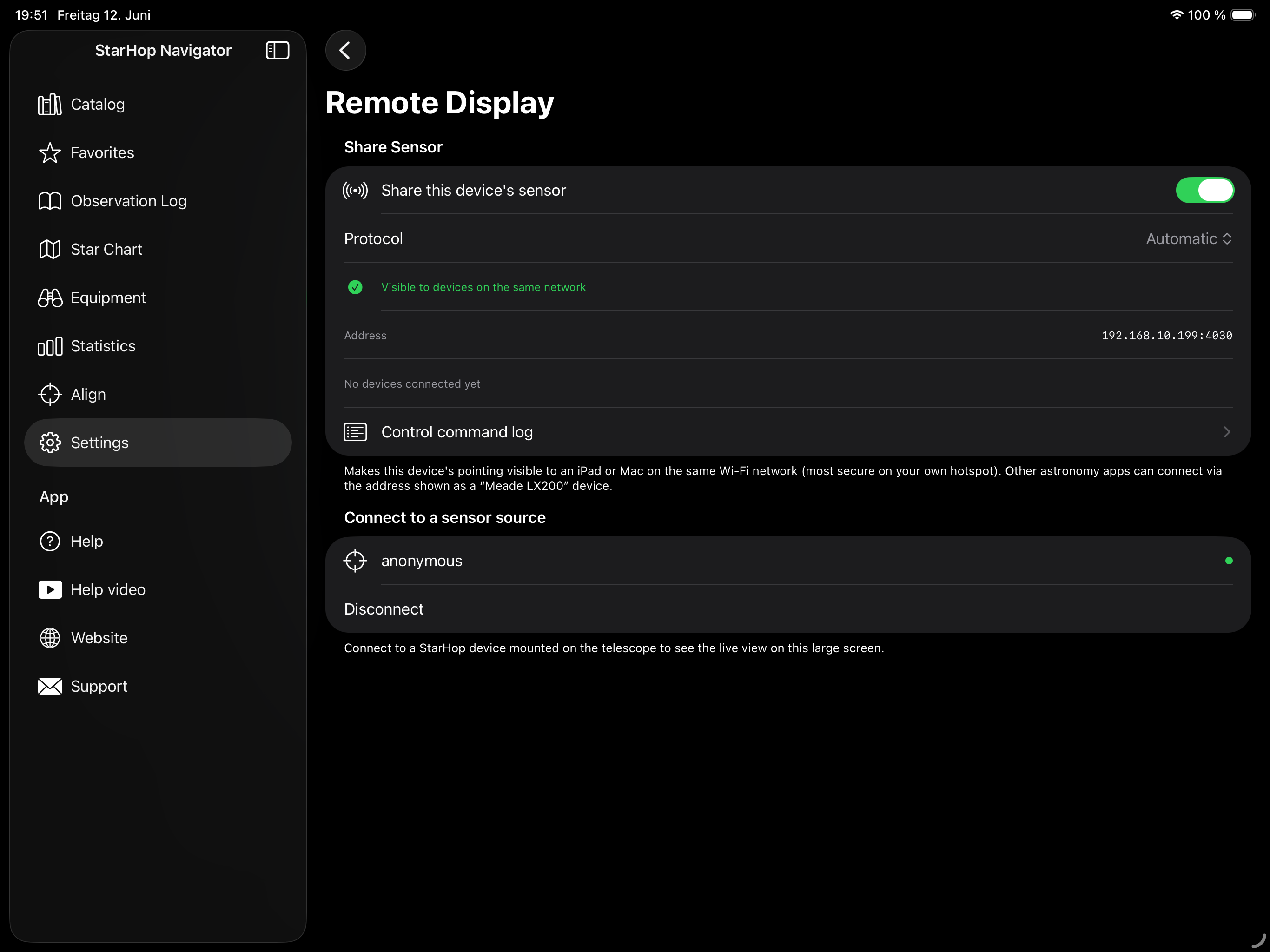Click the Control command log list icon
Viewport: 1270px width, 952px height.
pyautogui.click(x=355, y=432)
